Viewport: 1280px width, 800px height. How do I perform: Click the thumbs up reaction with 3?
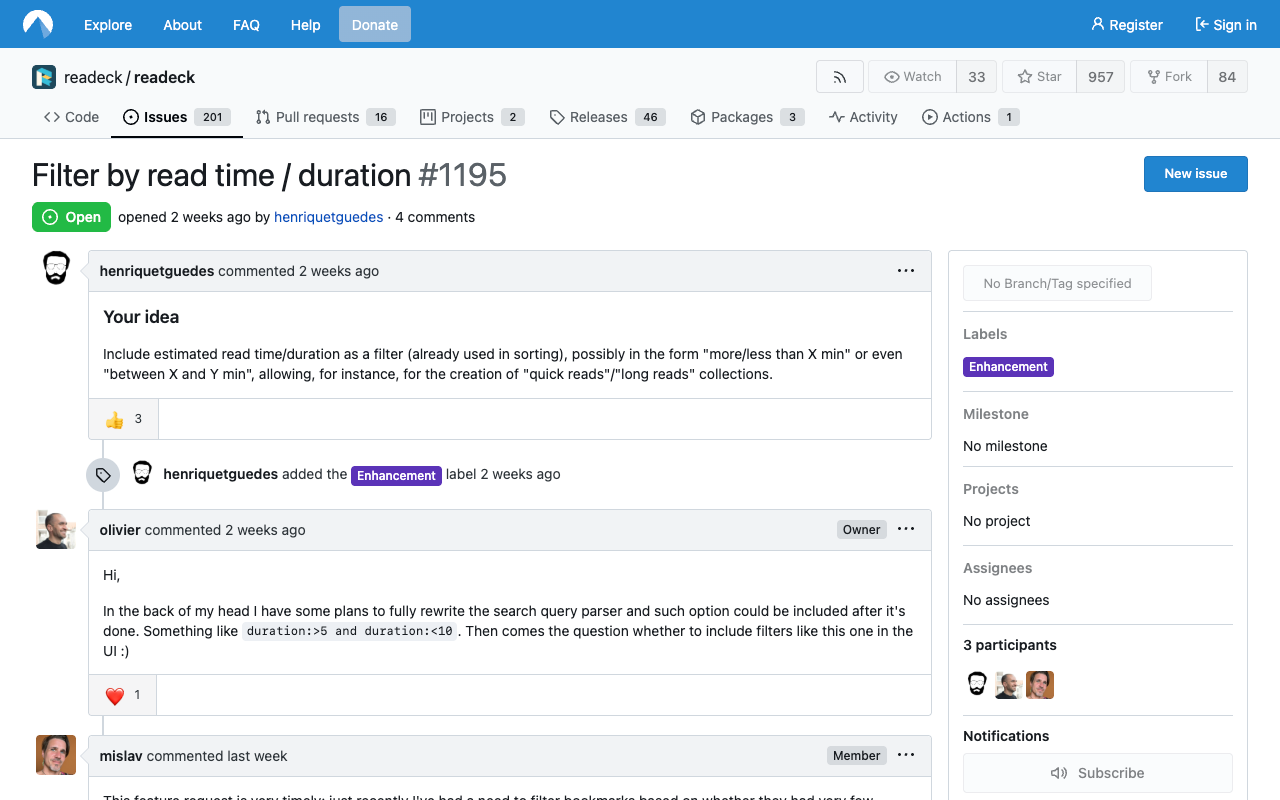(124, 419)
